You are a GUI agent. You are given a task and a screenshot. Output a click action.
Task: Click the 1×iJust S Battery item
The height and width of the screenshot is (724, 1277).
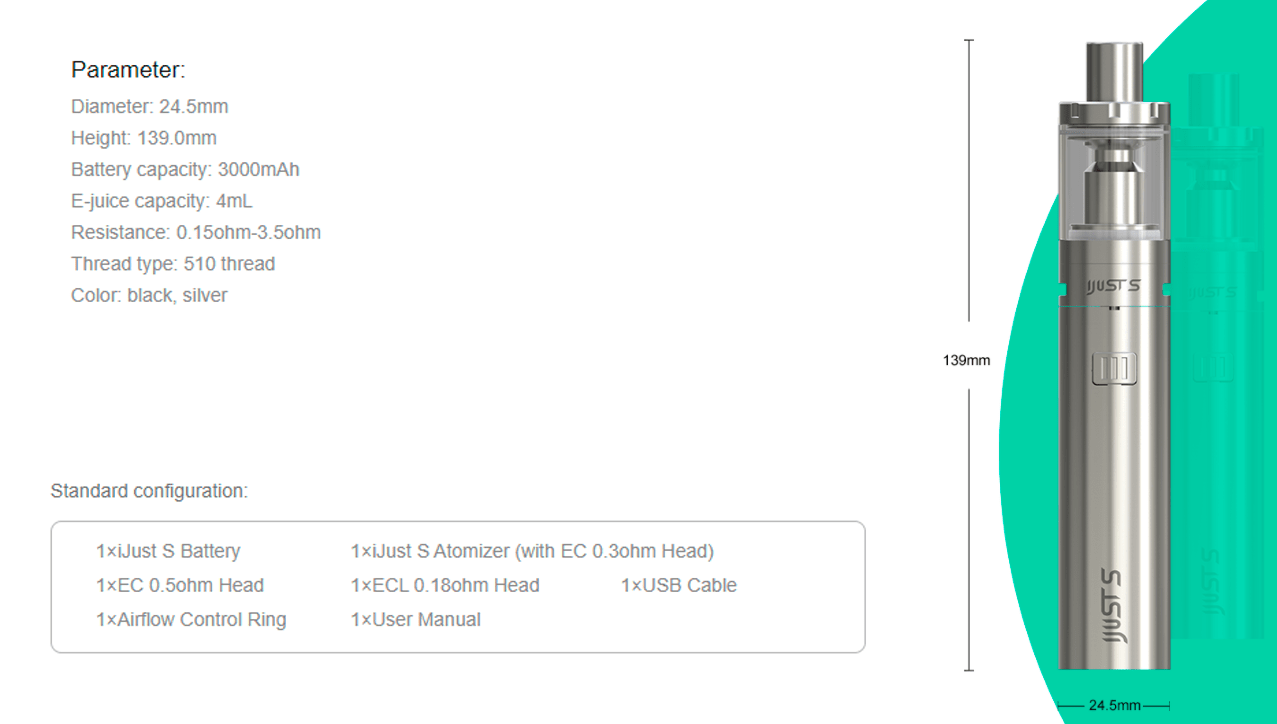[x=168, y=551]
